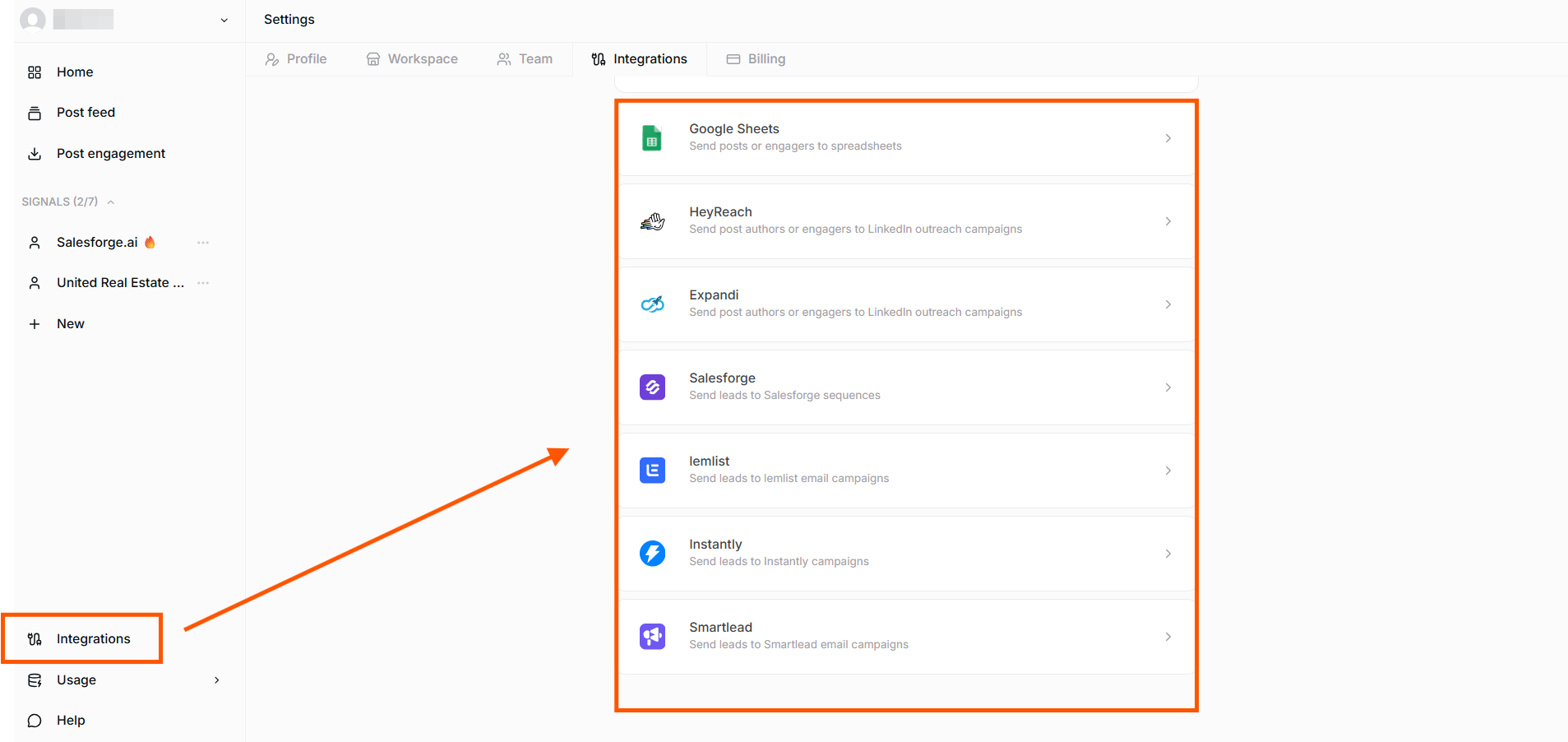
Task: Open Expandi integration chevron
Action: click(1168, 304)
